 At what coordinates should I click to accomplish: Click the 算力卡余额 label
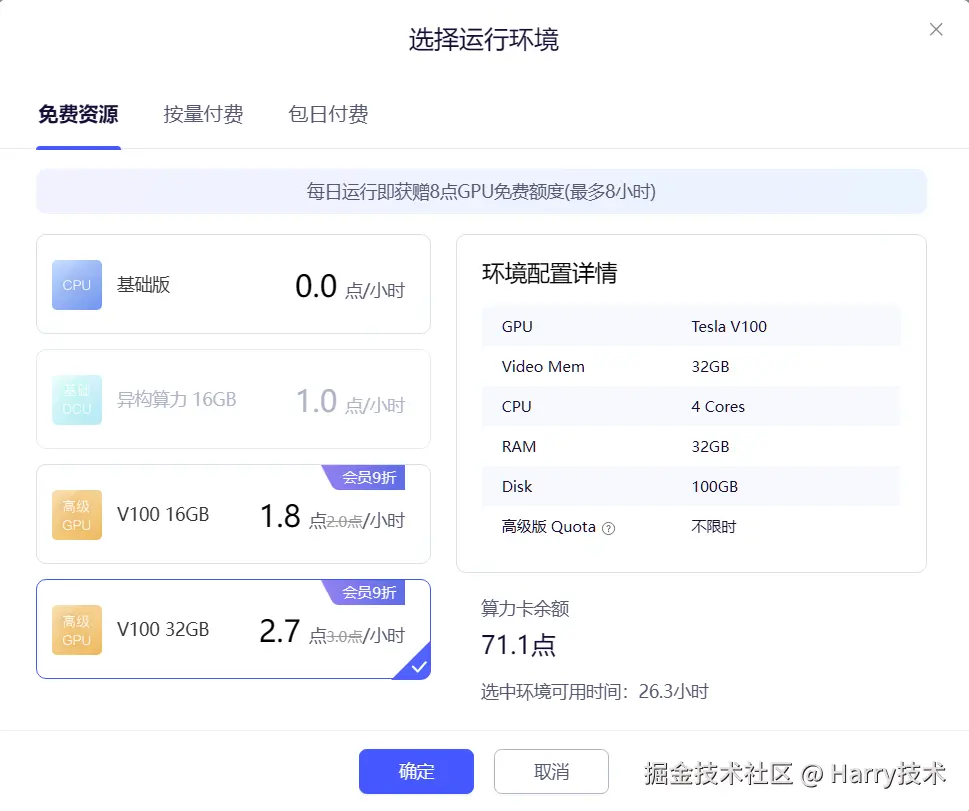[x=525, y=609]
